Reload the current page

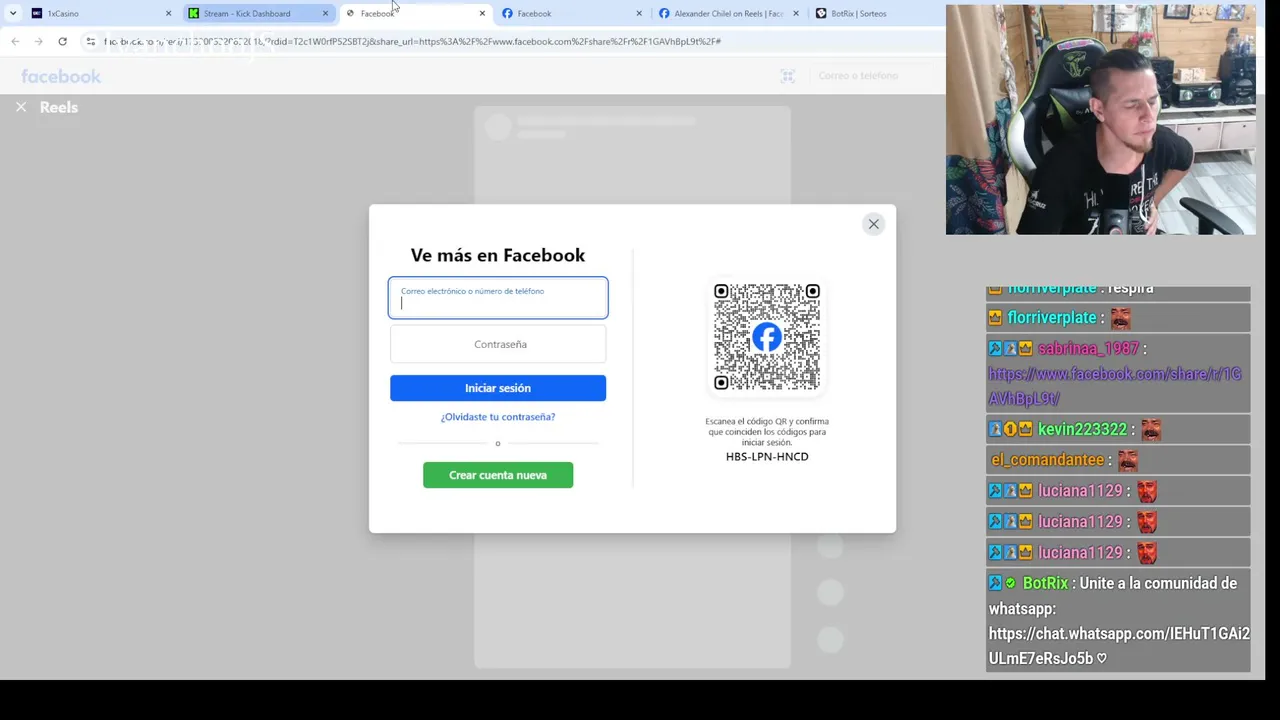point(62,41)
